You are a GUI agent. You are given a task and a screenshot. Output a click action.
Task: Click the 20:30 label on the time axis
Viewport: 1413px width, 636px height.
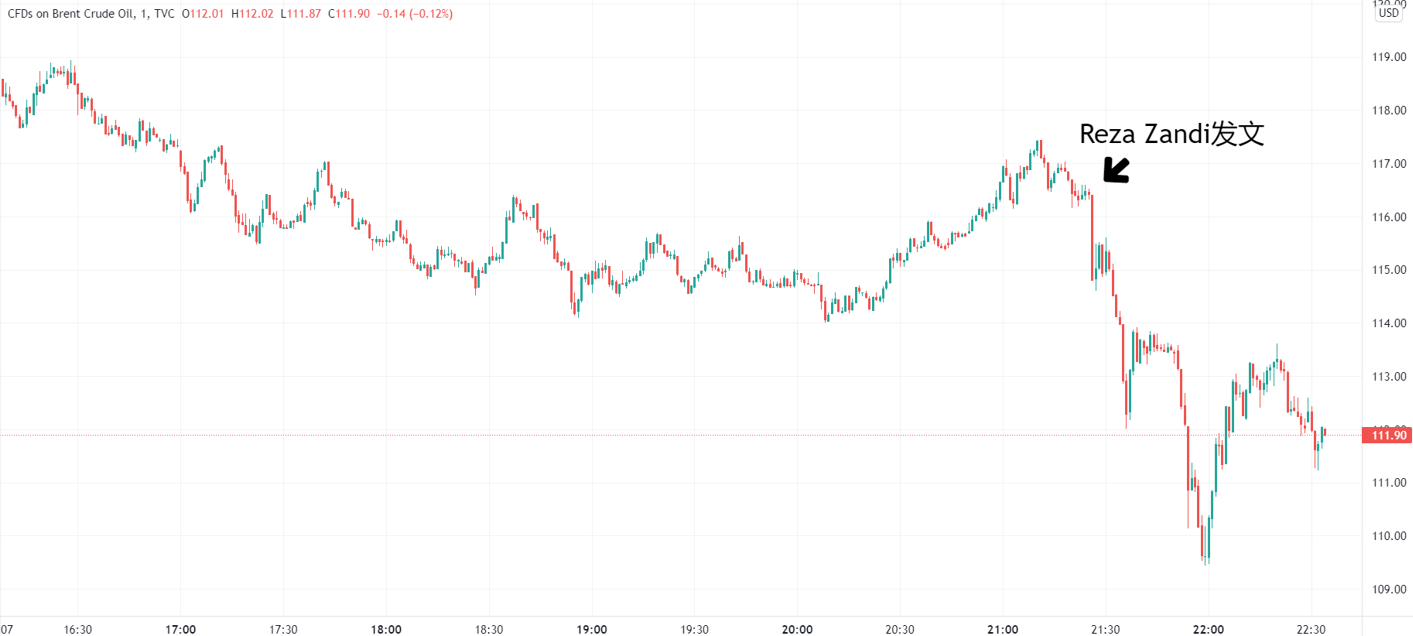pos(900,630)
